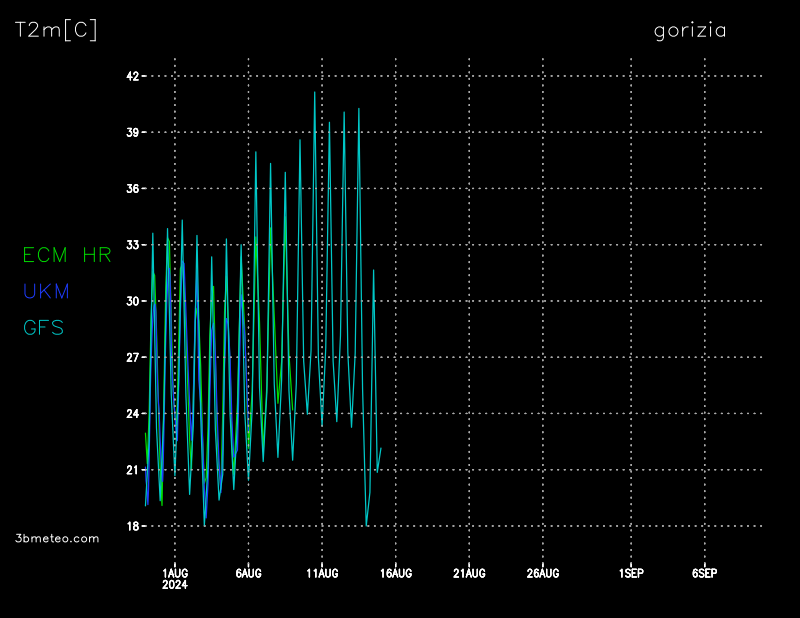Image resolution: width=800 pixels, height=618 pixels.
Task: Click the 26AUG date tick label
Action: pos(543,573)
